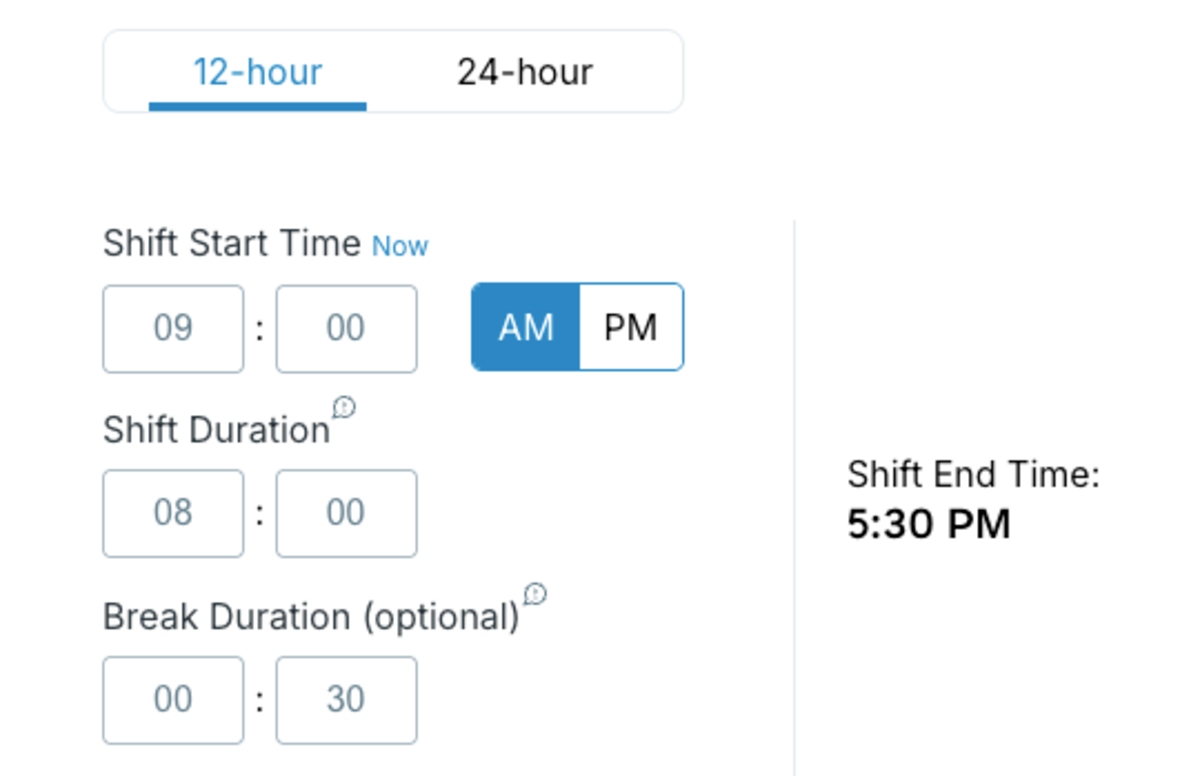Viewport: 1200px width, 776px height.
Task: Open the info bubble beside Break Duration optional
Action: pyautogui.click(x=536, y=594)
